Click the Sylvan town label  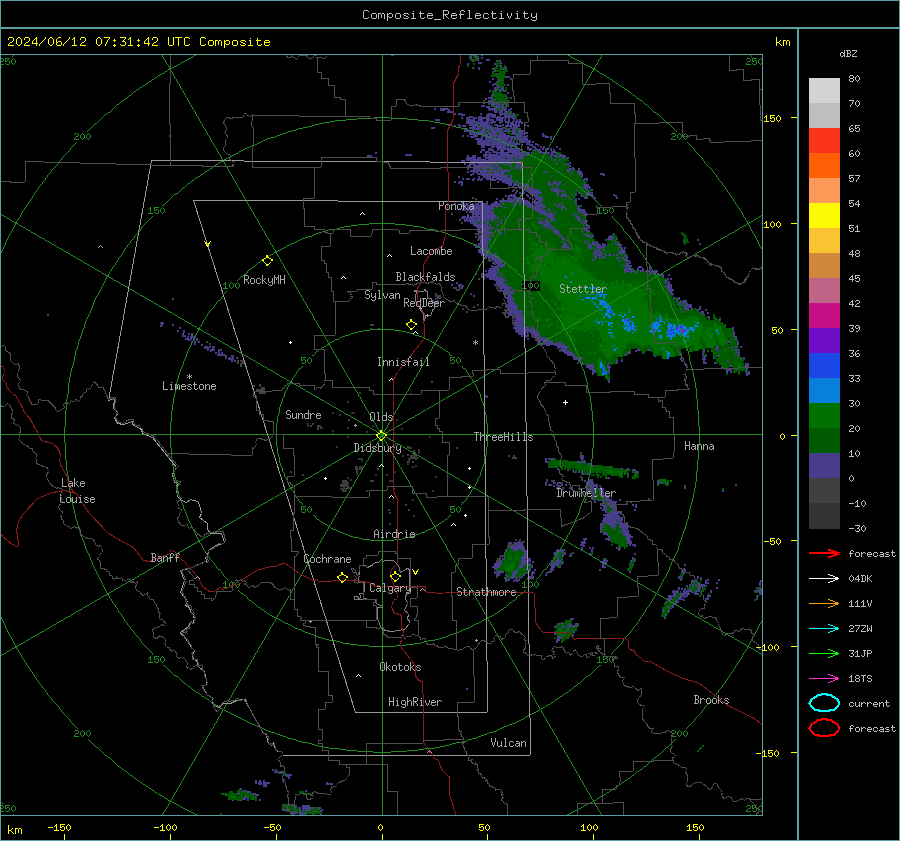pyautogui.click(x=382, y=295)
